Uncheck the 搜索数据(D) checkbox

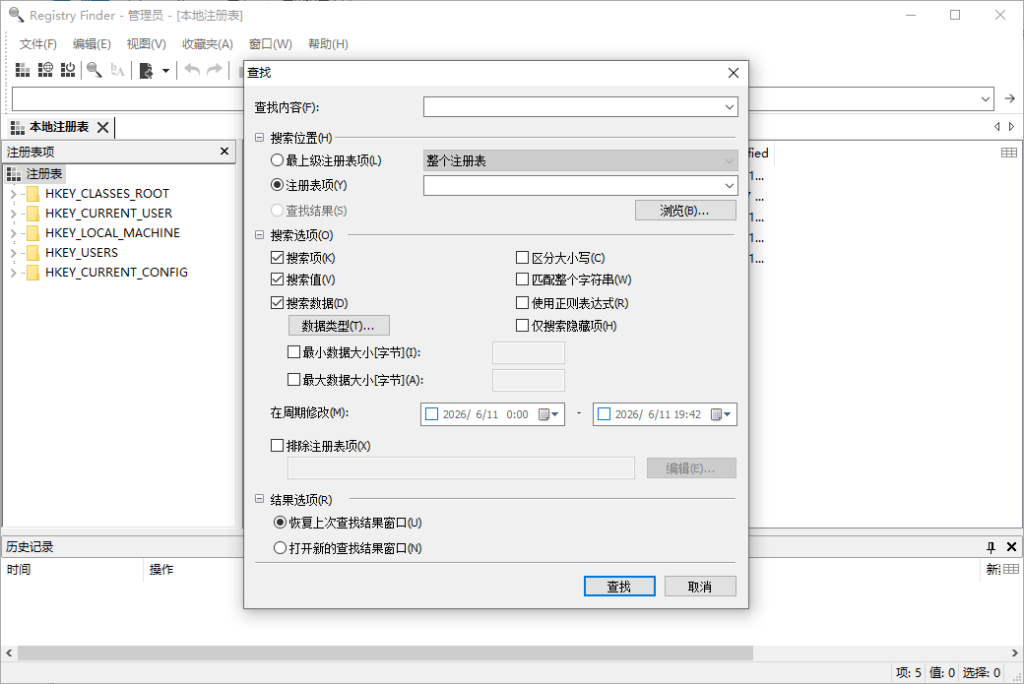pyautogui.click(x=277, y=303)
